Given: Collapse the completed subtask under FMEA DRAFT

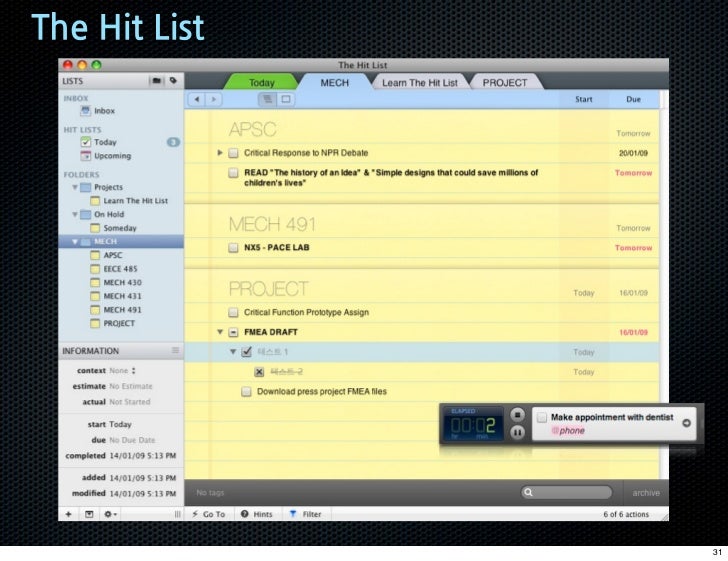Looking at the screenshot, I should 233,352.
